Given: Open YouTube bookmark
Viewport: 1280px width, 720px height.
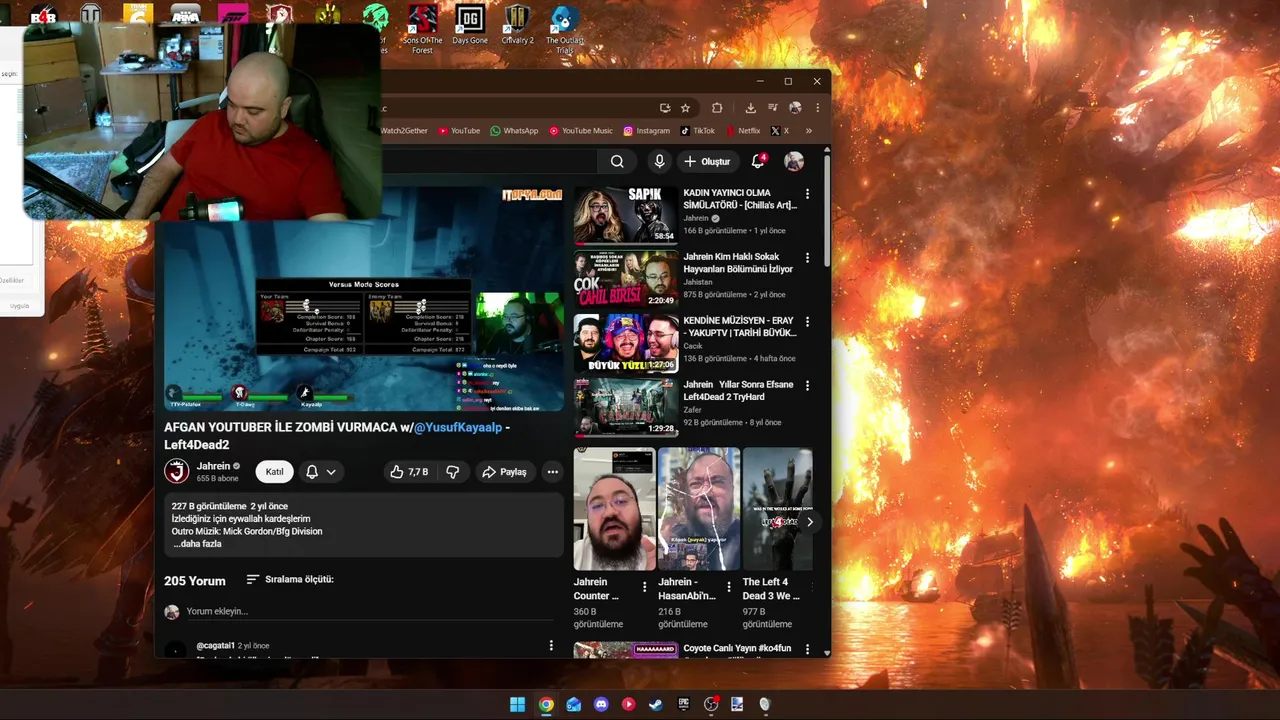Looking at the screenshot, I should click(459, 131).
